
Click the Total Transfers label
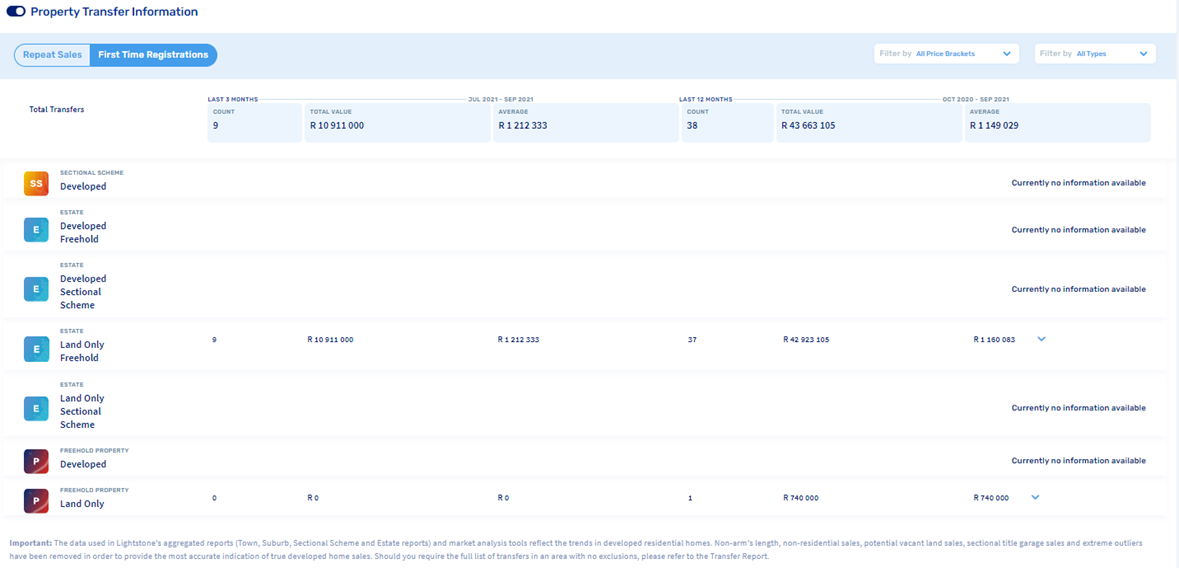tap(57, 109)
